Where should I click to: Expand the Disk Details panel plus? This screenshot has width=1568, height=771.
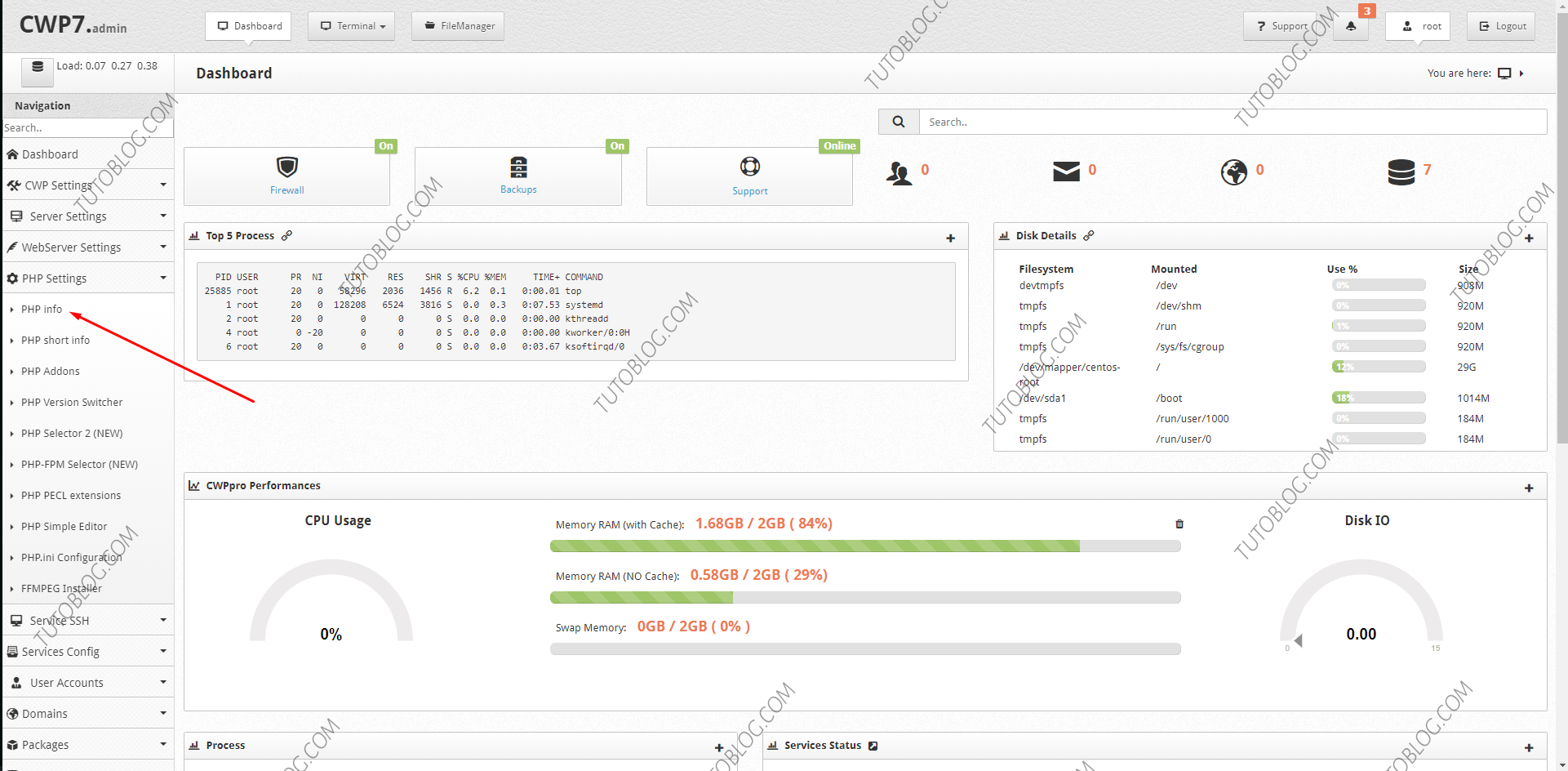pos(1529,238)
